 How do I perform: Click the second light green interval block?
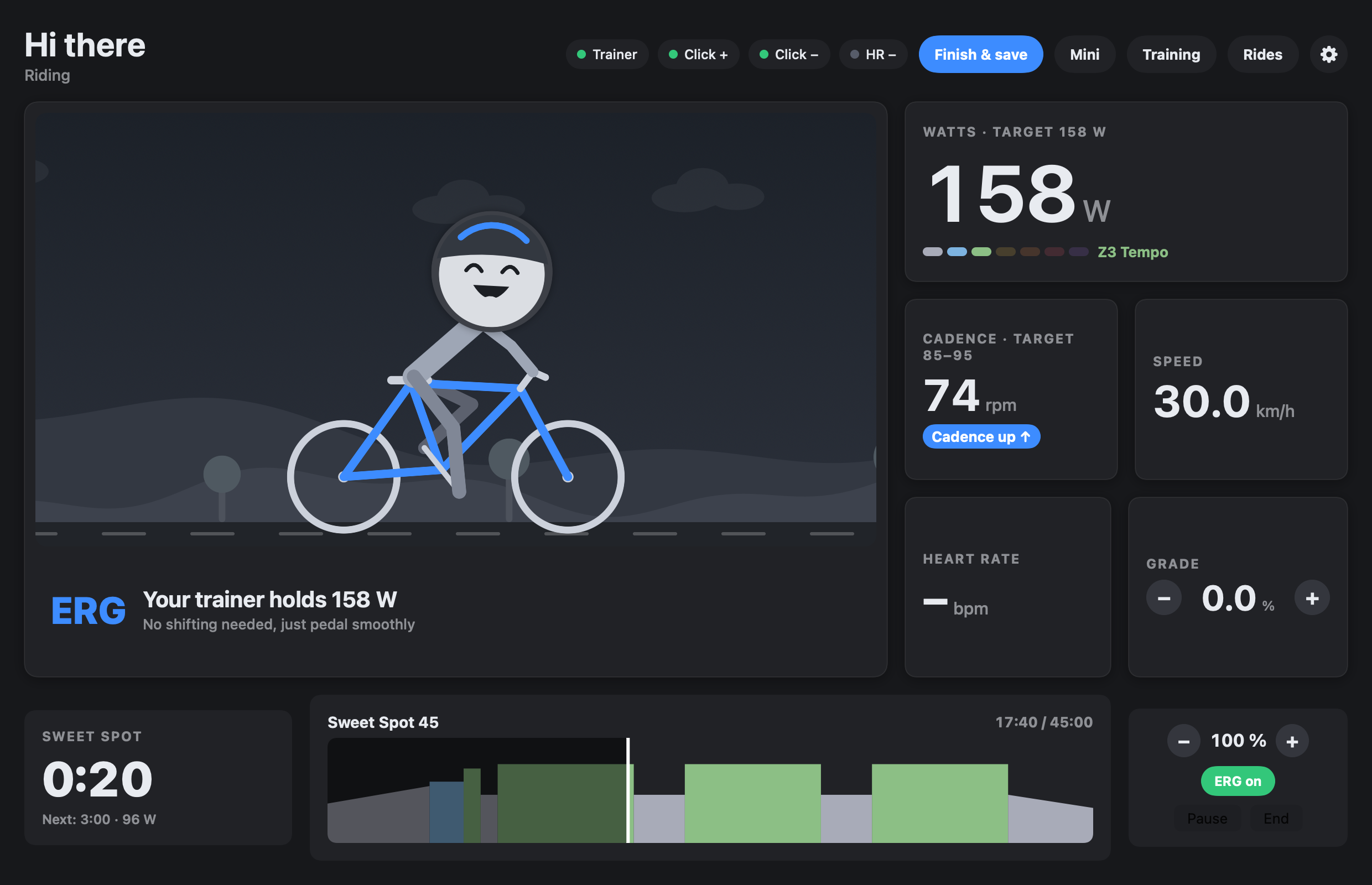(752, 803)
